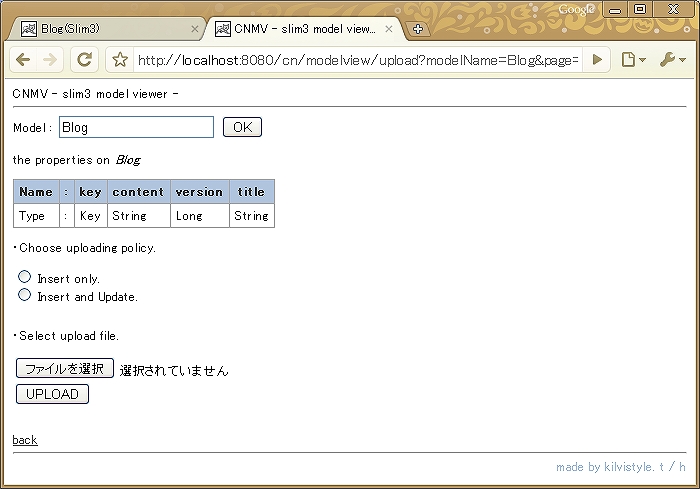Maximize the browser window

coord(640,9)
